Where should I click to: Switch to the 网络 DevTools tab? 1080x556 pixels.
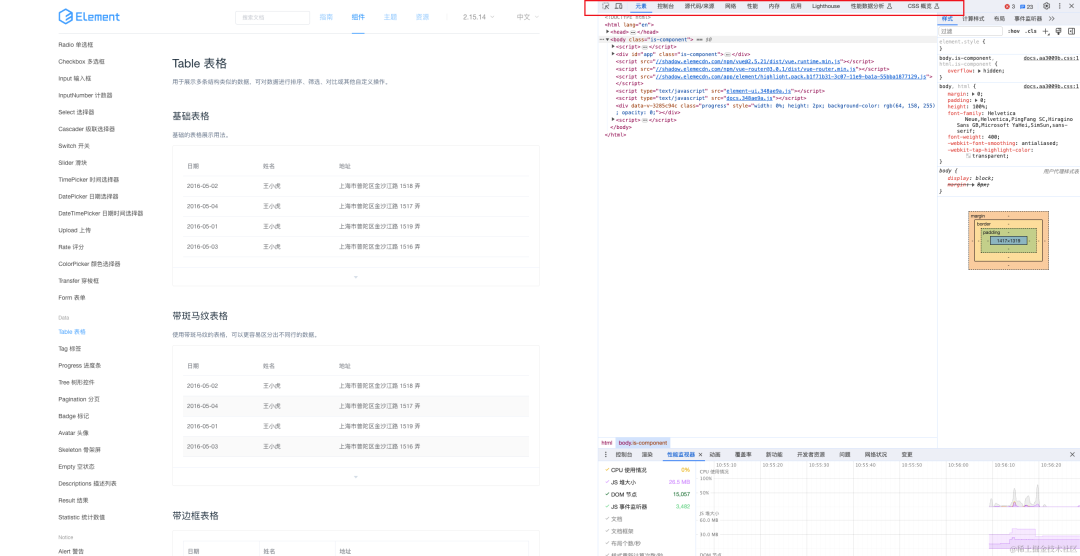[730, 6]
